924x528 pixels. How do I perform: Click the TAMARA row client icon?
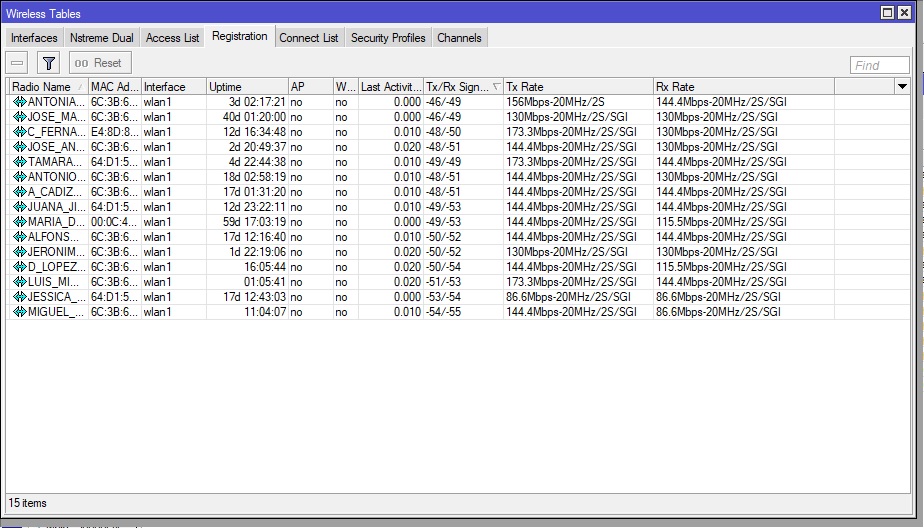[x=19, y=161]
